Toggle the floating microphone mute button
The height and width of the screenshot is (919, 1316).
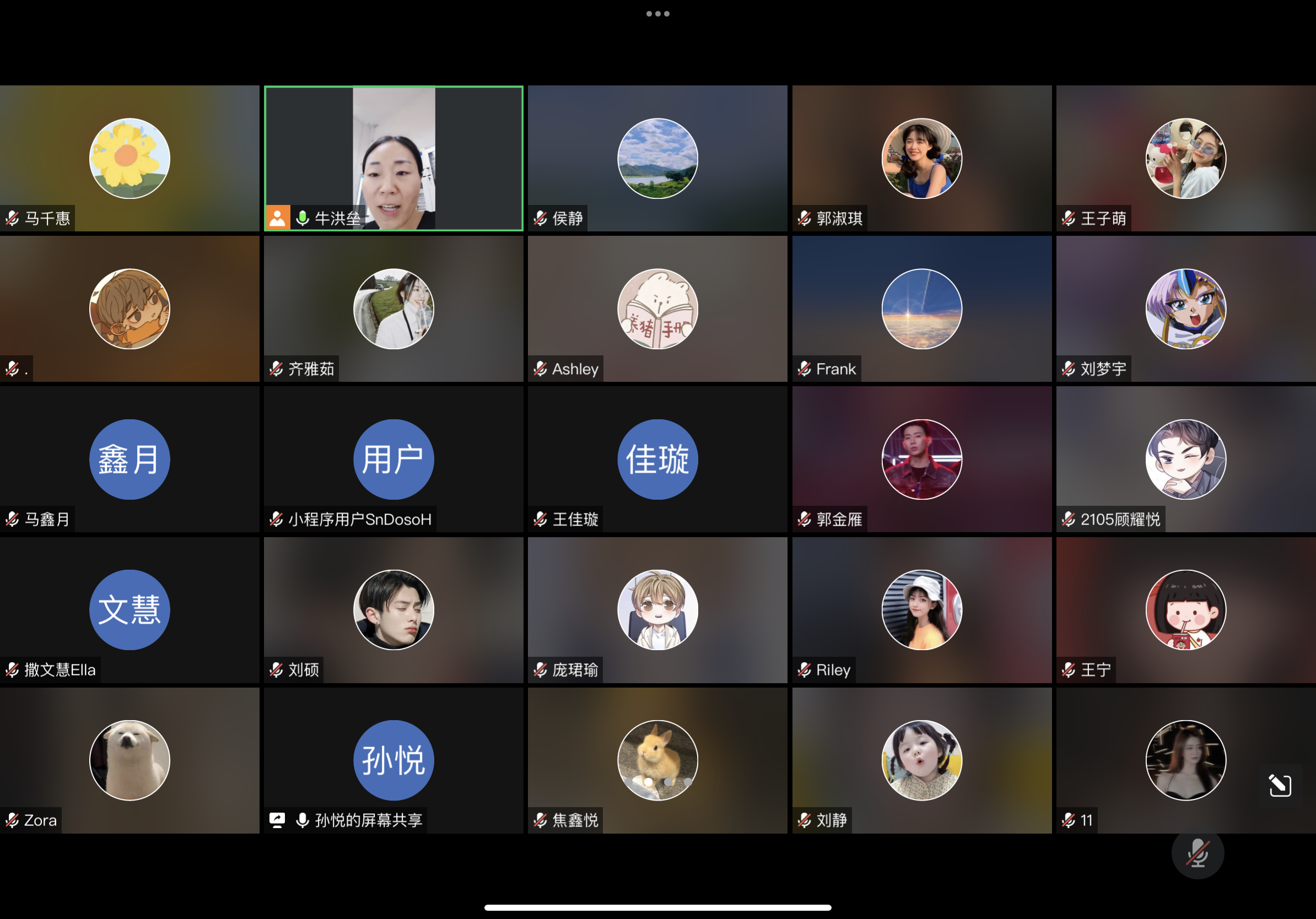click(x=1198, y=853)
